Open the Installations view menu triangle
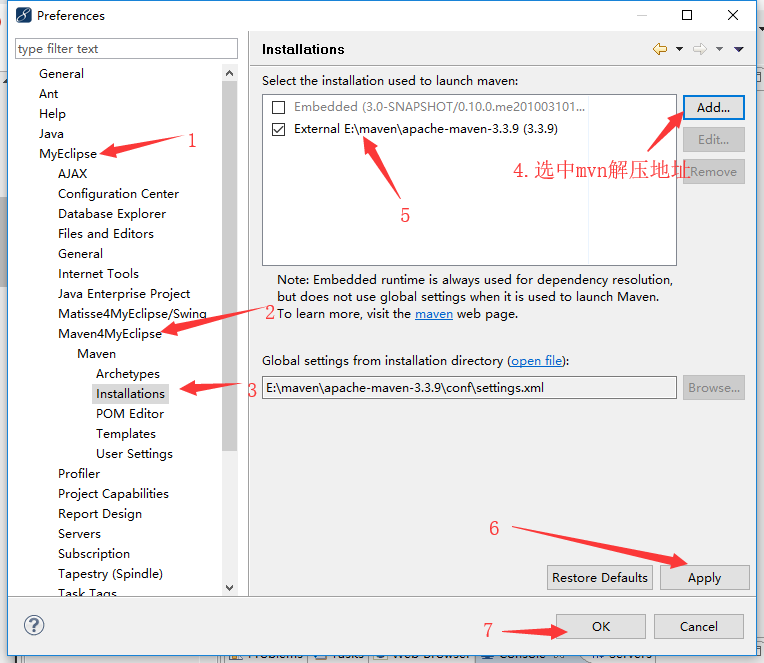The height and width of the screenshot is (663, 764). [x=739, y=49]
